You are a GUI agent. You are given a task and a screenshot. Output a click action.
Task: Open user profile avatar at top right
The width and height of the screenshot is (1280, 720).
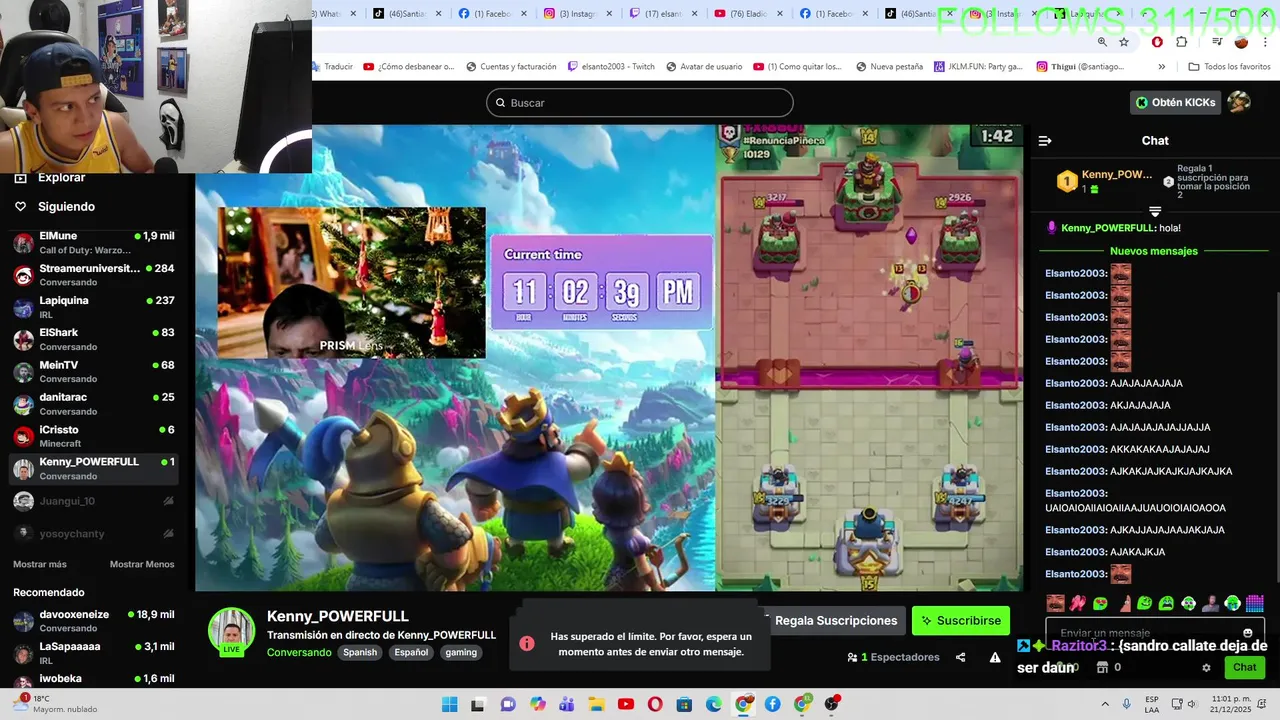(1239, 102)
